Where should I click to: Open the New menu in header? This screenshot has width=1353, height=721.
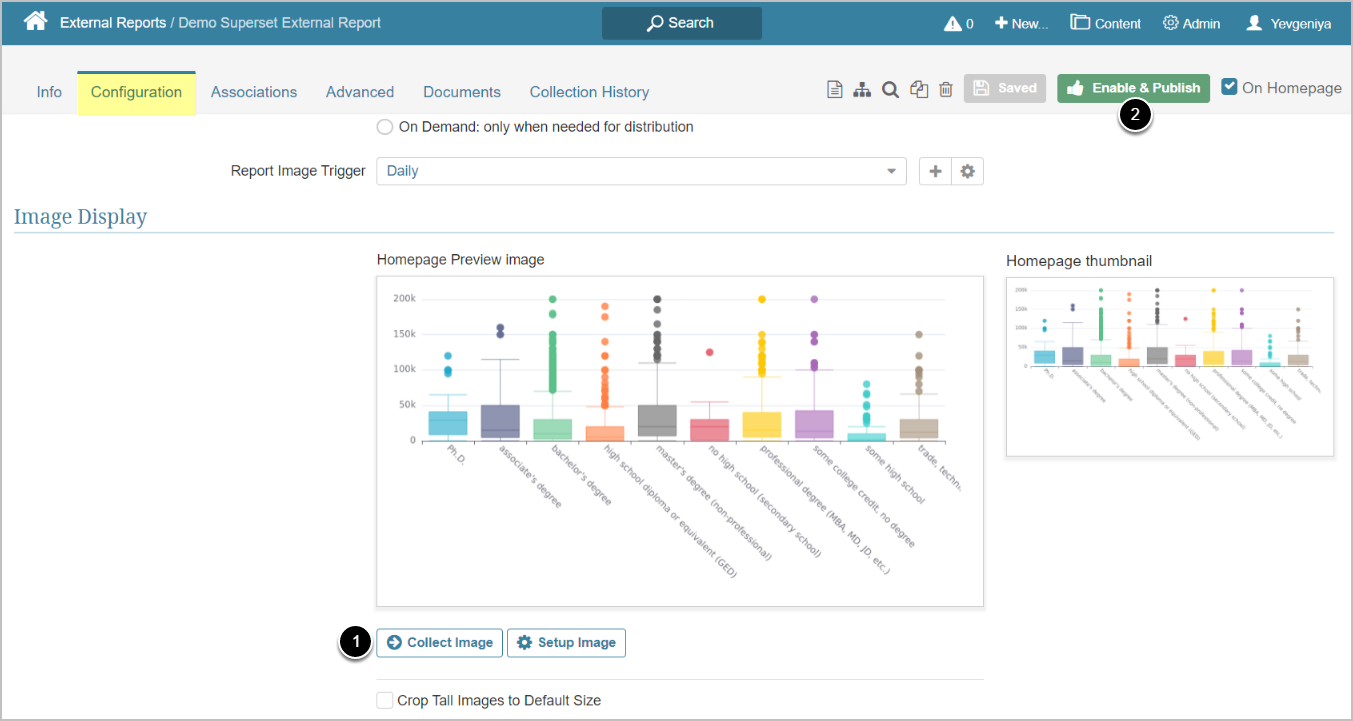(x=1021, y=23)
